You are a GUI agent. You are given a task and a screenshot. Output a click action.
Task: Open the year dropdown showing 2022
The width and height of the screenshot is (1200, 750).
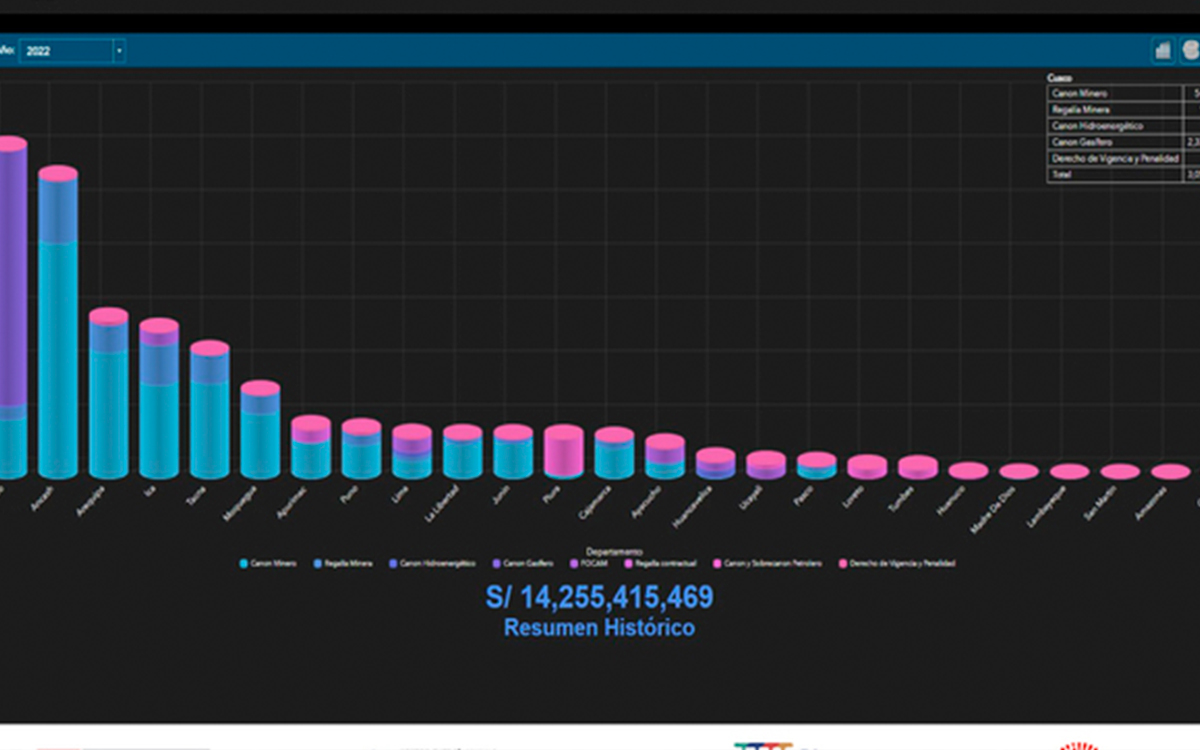point(72,50)
